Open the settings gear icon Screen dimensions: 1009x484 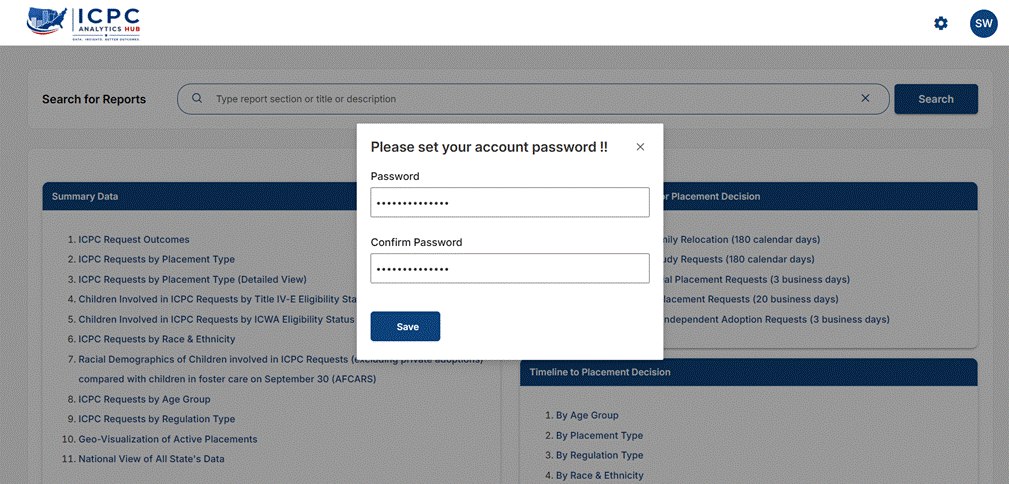(941, 24)
